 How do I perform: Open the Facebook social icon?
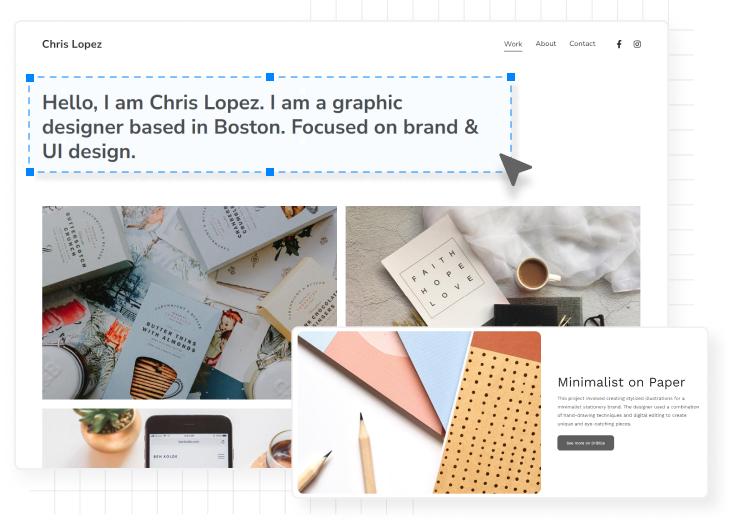click(x=619, y=44)
